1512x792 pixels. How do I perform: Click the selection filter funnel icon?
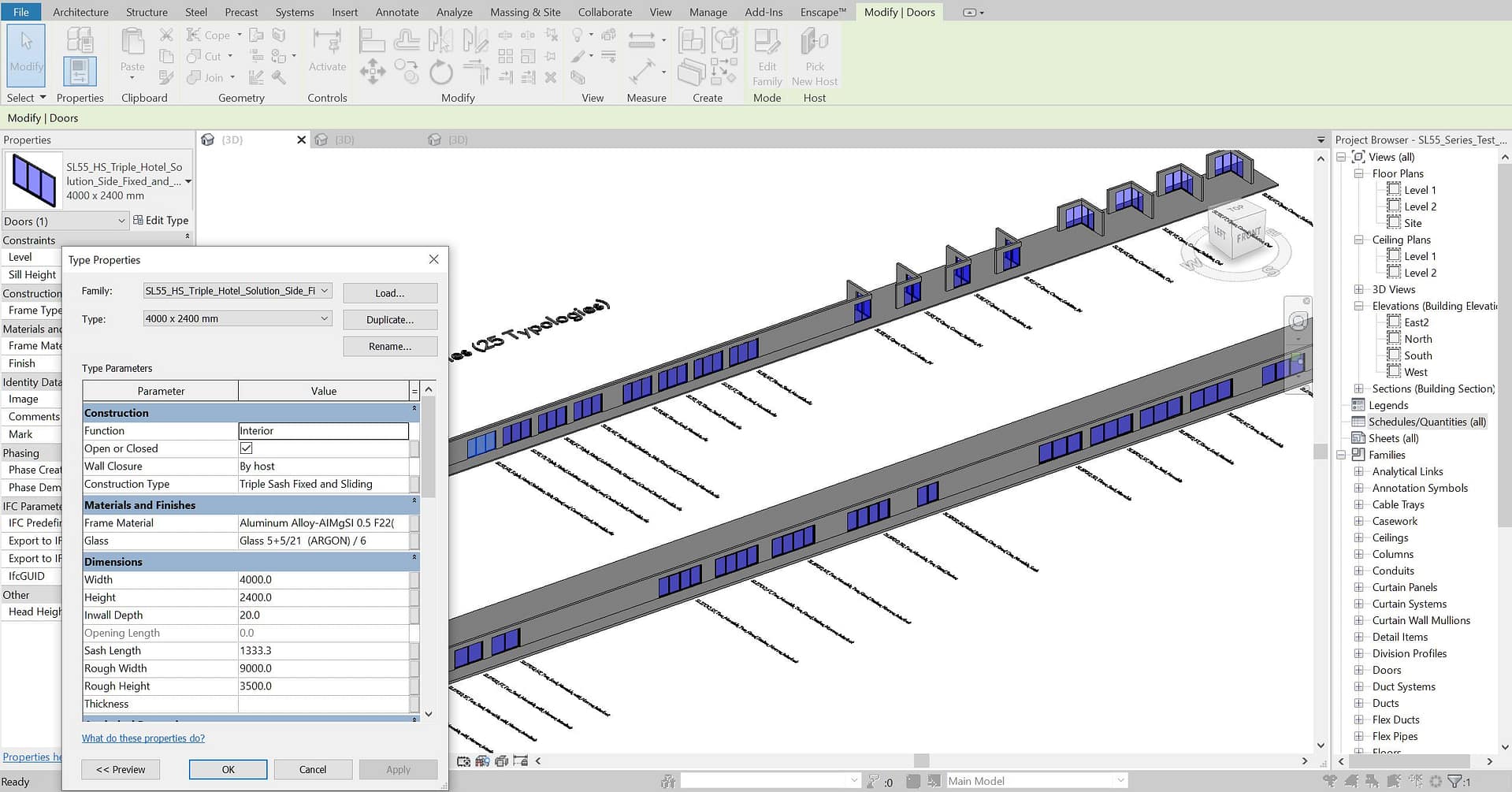(x=1454, y=781)
